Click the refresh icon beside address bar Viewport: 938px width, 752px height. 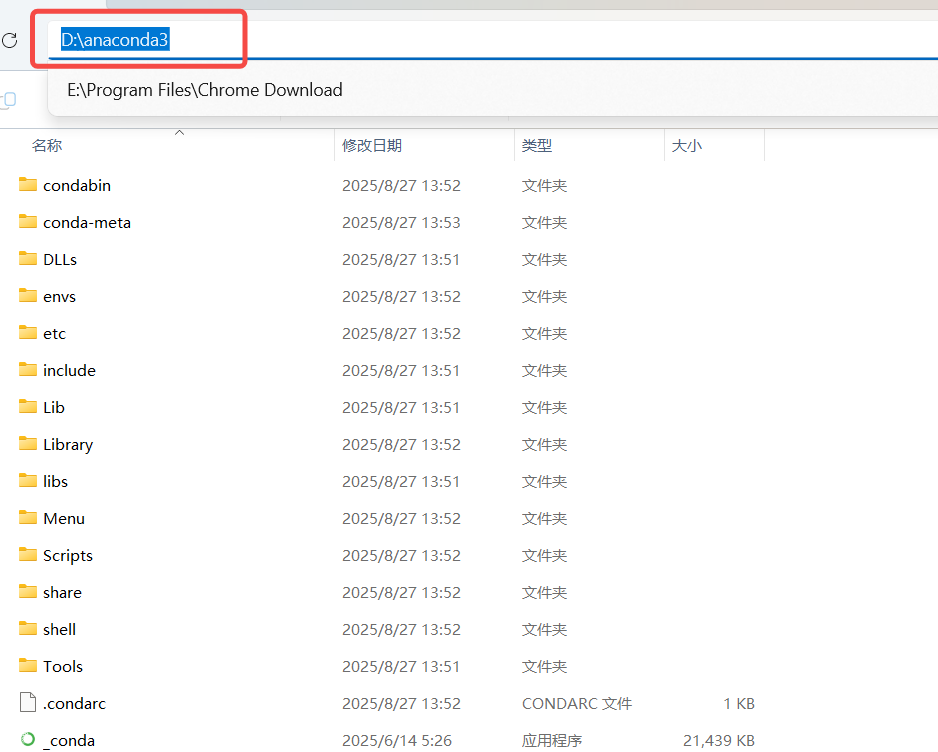click(x=10, y=40)
